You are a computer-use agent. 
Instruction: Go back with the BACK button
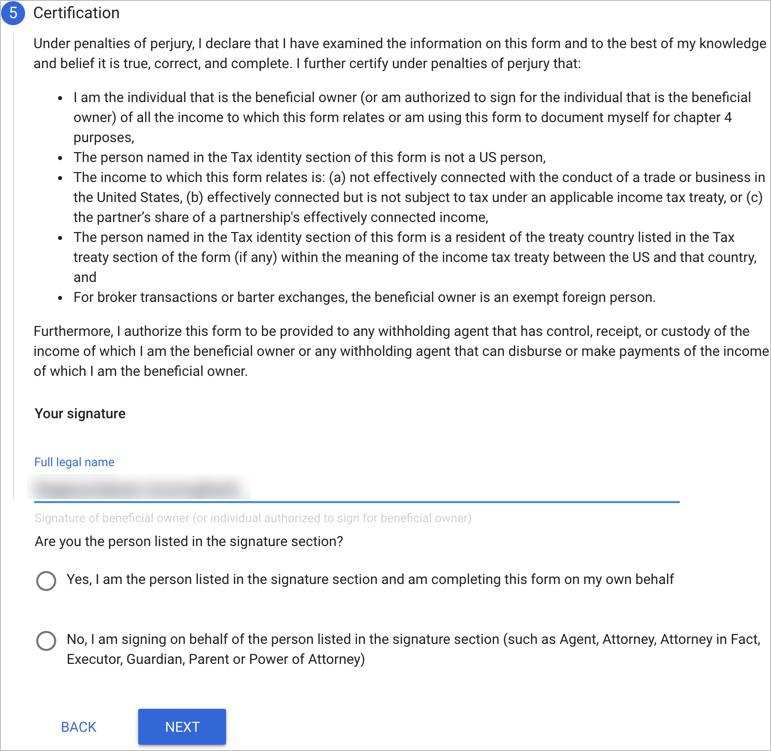click(x=79, y=727)
